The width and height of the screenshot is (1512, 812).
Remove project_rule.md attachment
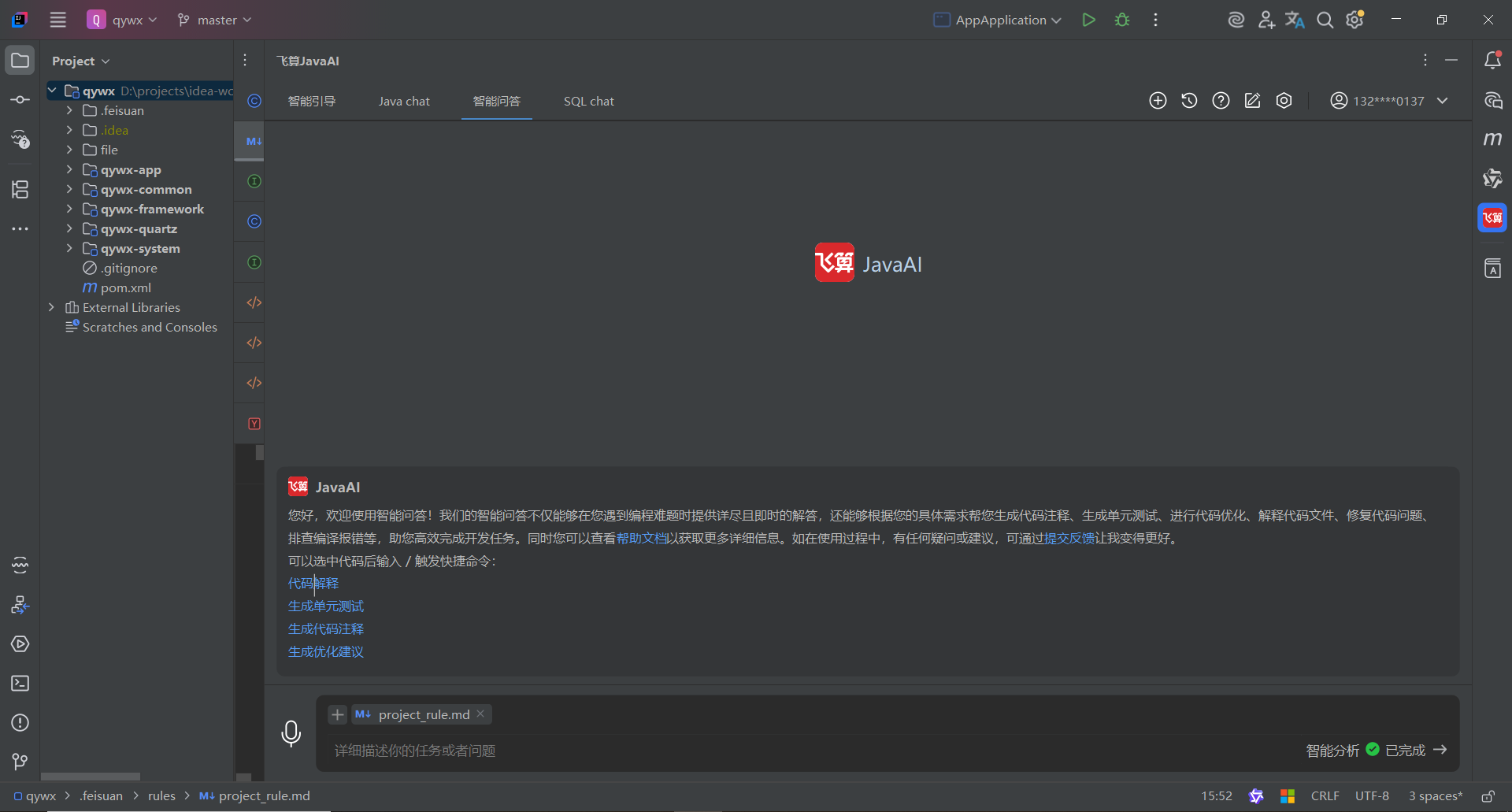480,714
